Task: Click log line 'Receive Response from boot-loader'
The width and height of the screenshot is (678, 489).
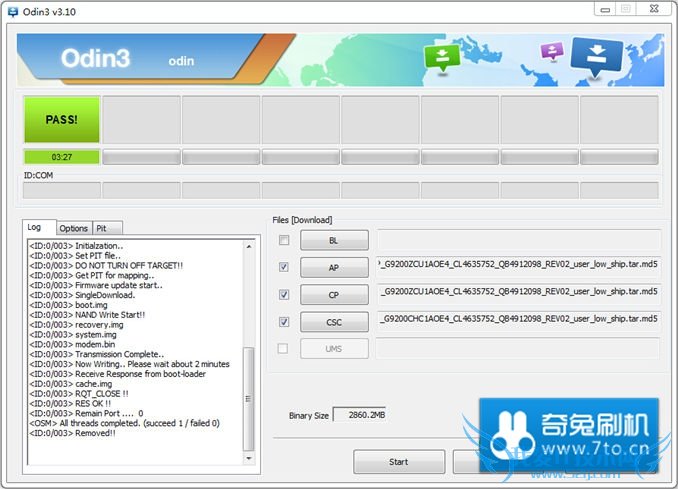Action: 118,374
